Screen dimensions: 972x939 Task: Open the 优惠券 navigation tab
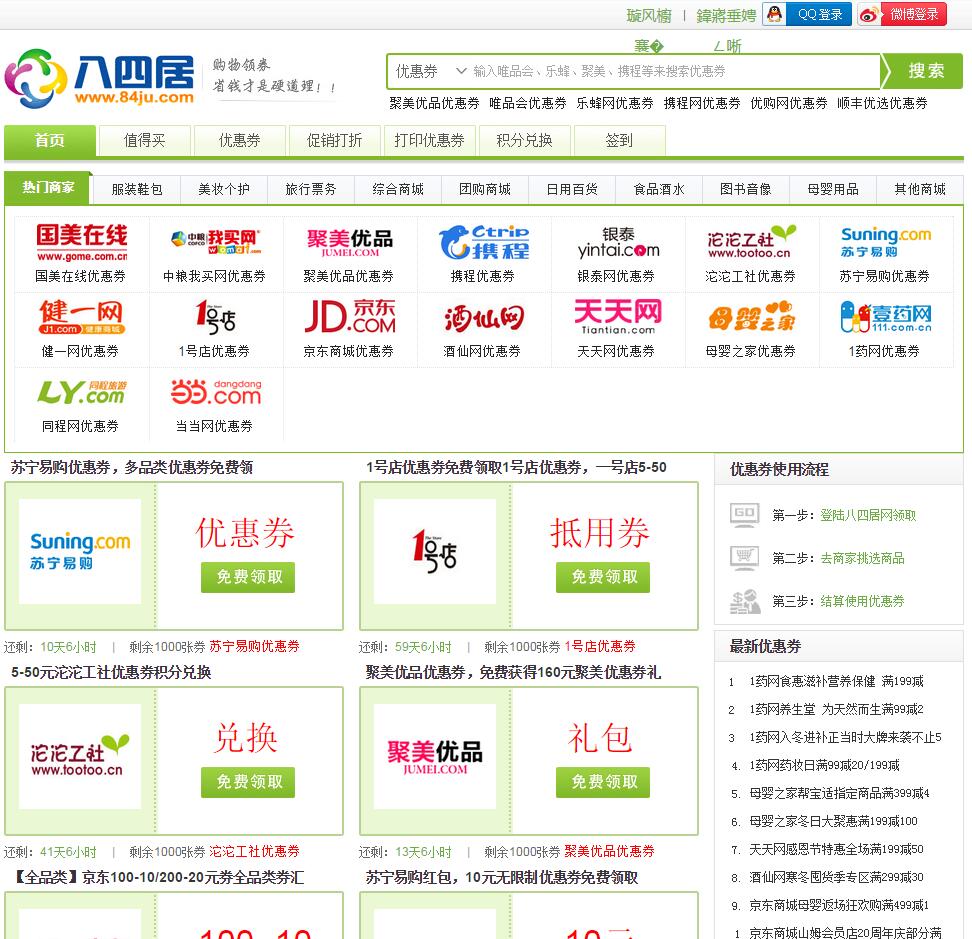tap(239, 141)
